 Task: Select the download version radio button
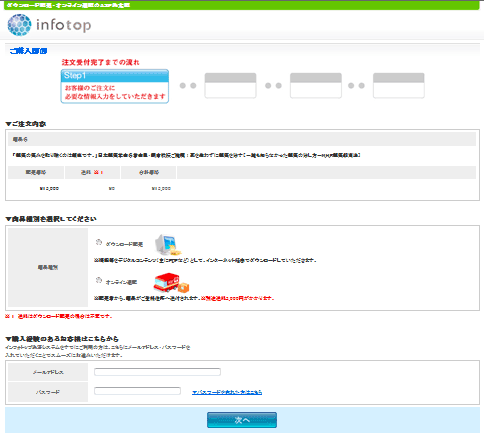click(99, 242)
